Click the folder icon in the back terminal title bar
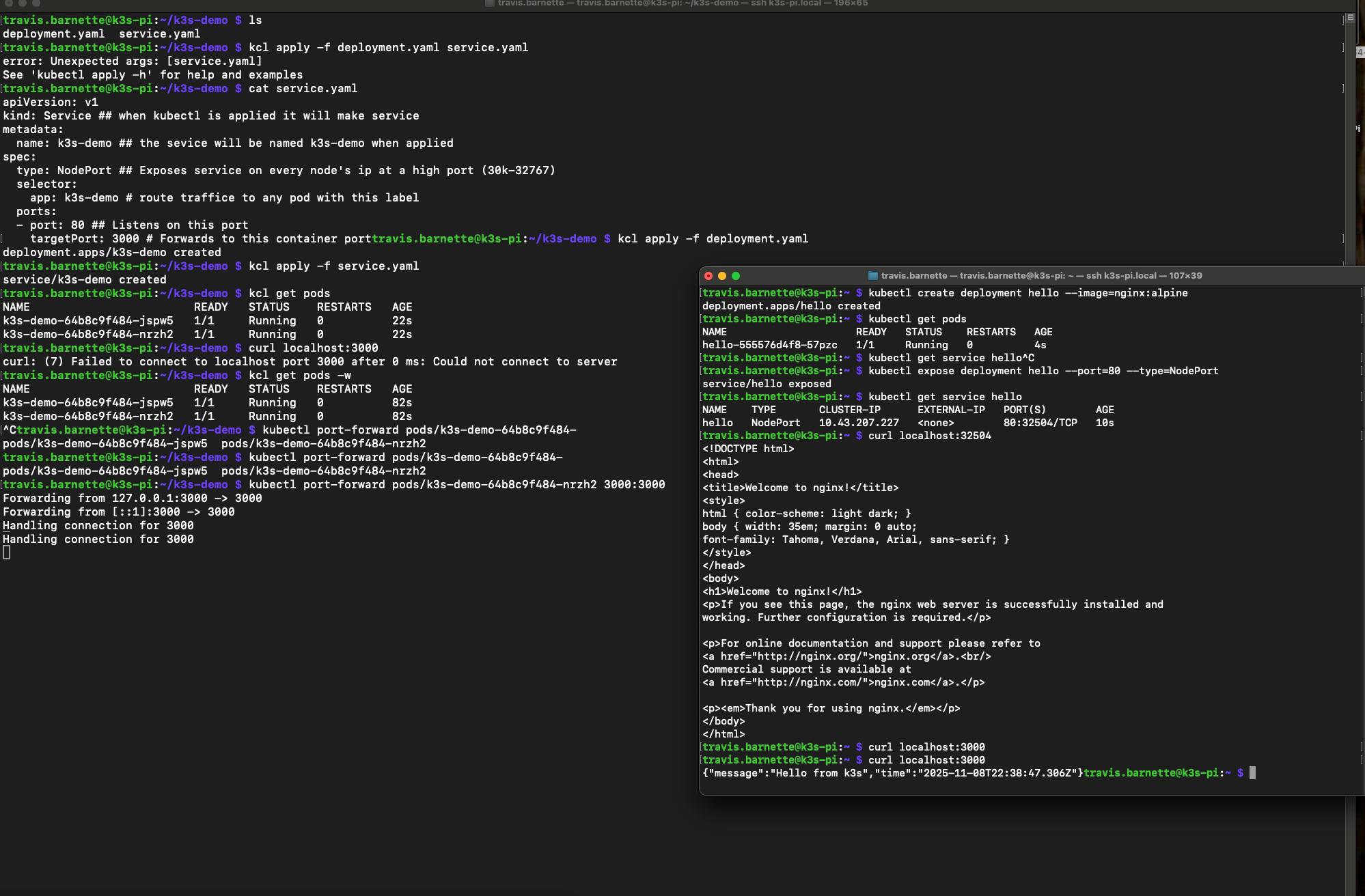This screenshot has width=1365, height=896. click(x=489, y=3)
